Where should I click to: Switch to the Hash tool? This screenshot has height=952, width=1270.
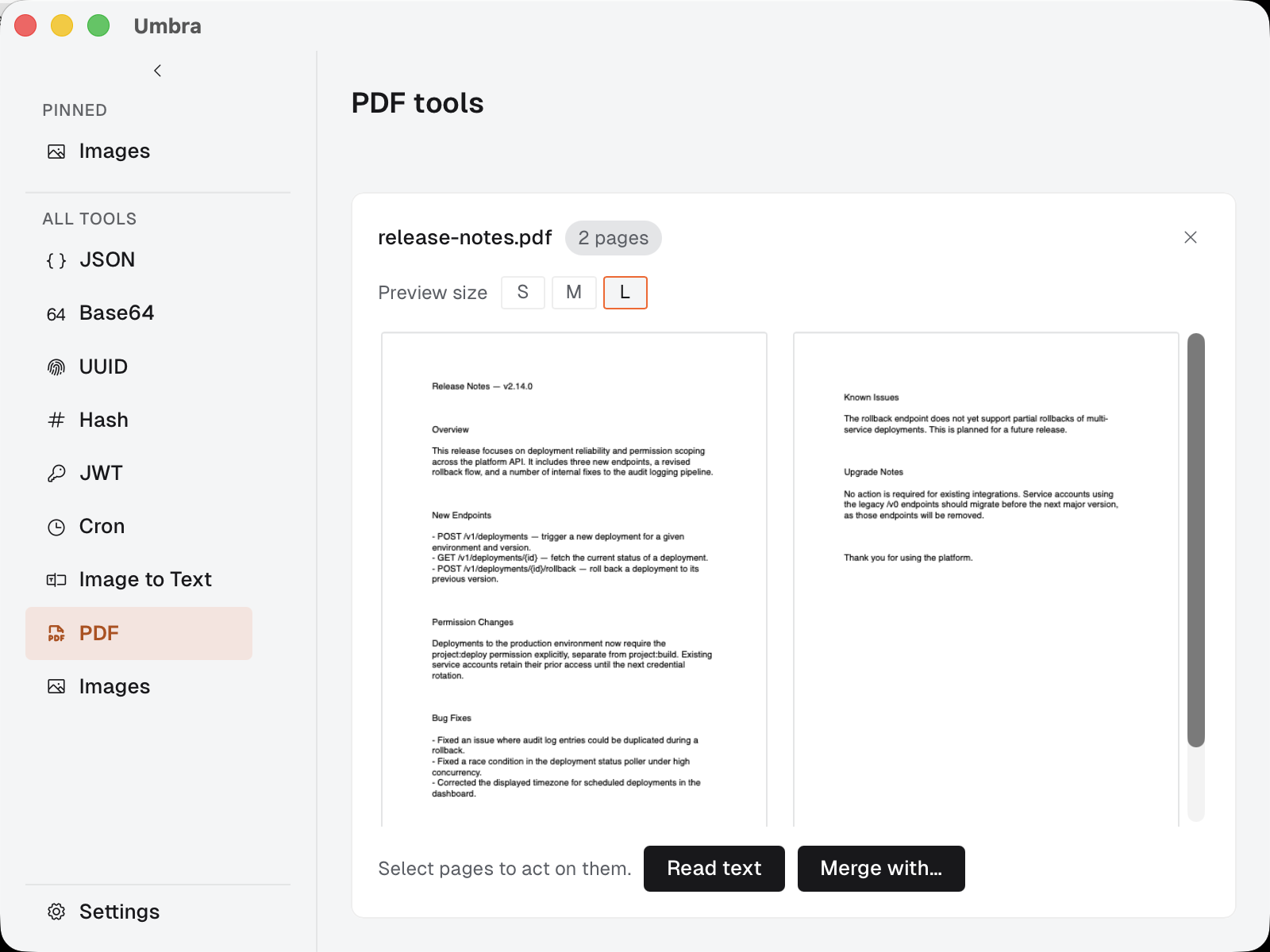tap(104, 420)
